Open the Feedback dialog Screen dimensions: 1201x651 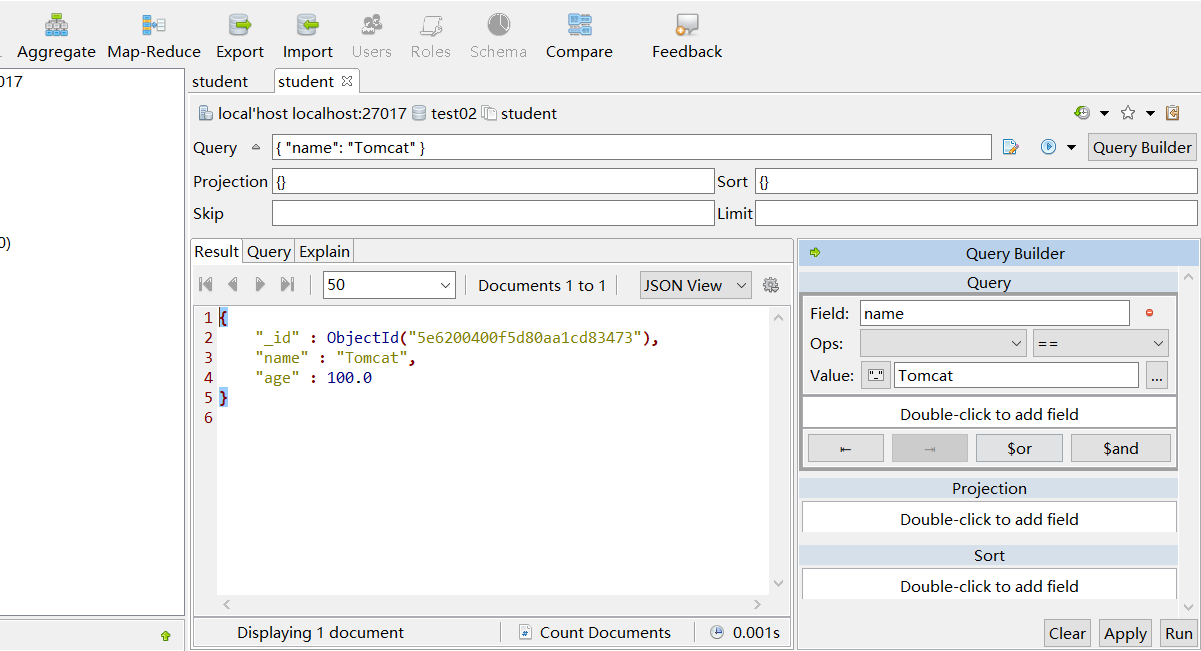(x=687, y=37)
